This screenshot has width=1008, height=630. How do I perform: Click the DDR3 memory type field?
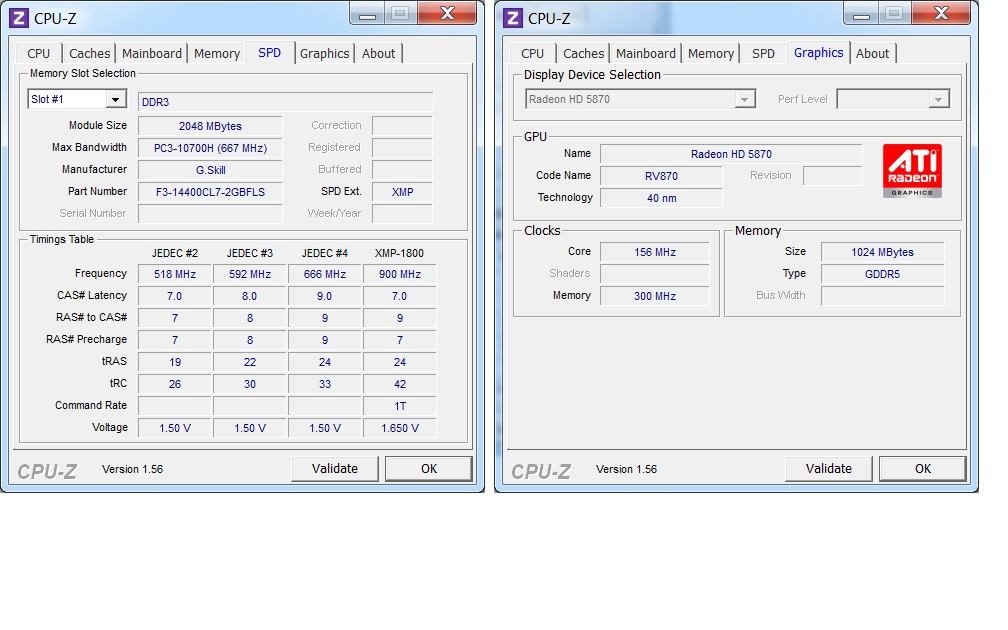point(285,102)
